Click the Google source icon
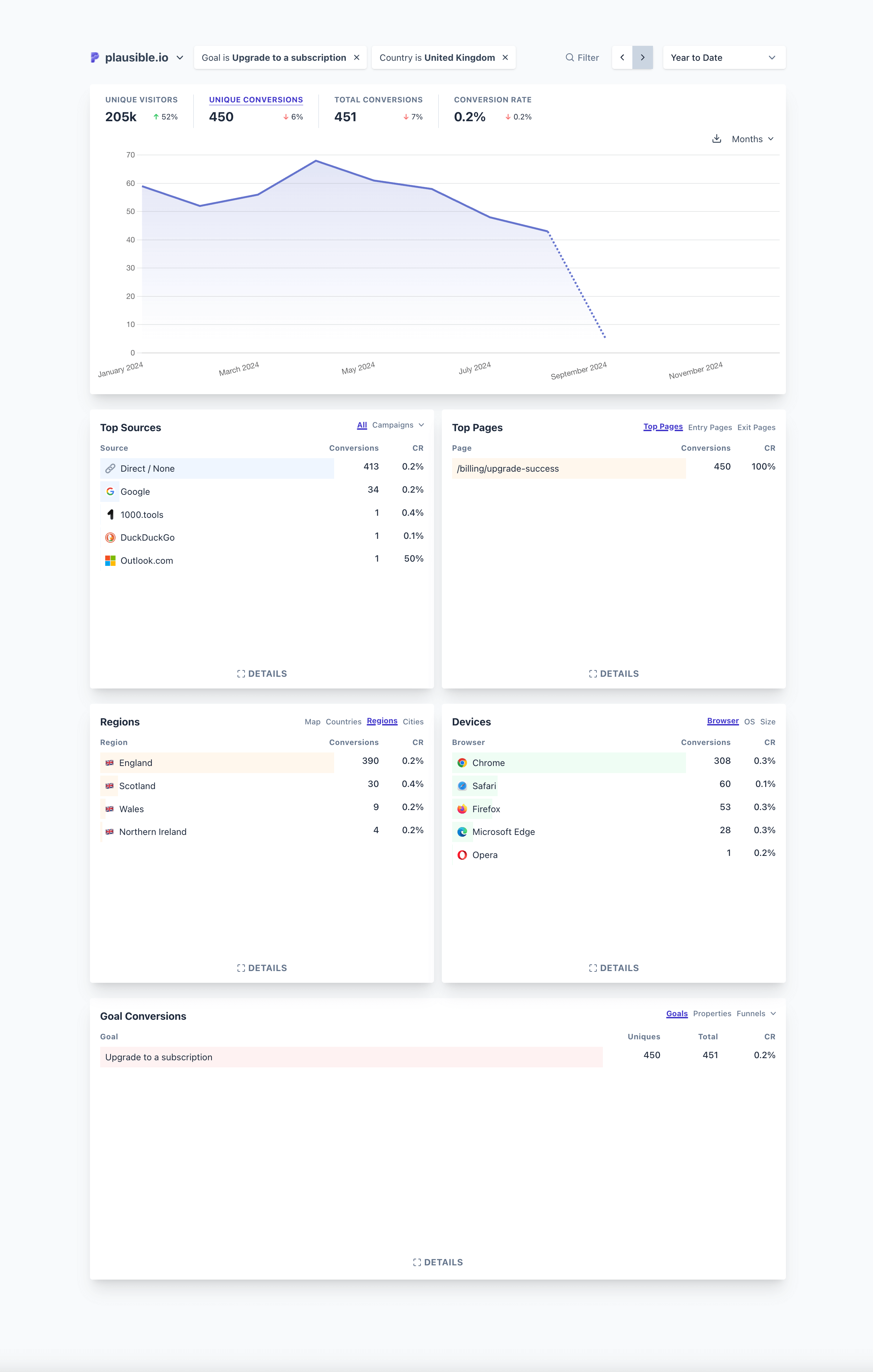 [x=111, y=492]
